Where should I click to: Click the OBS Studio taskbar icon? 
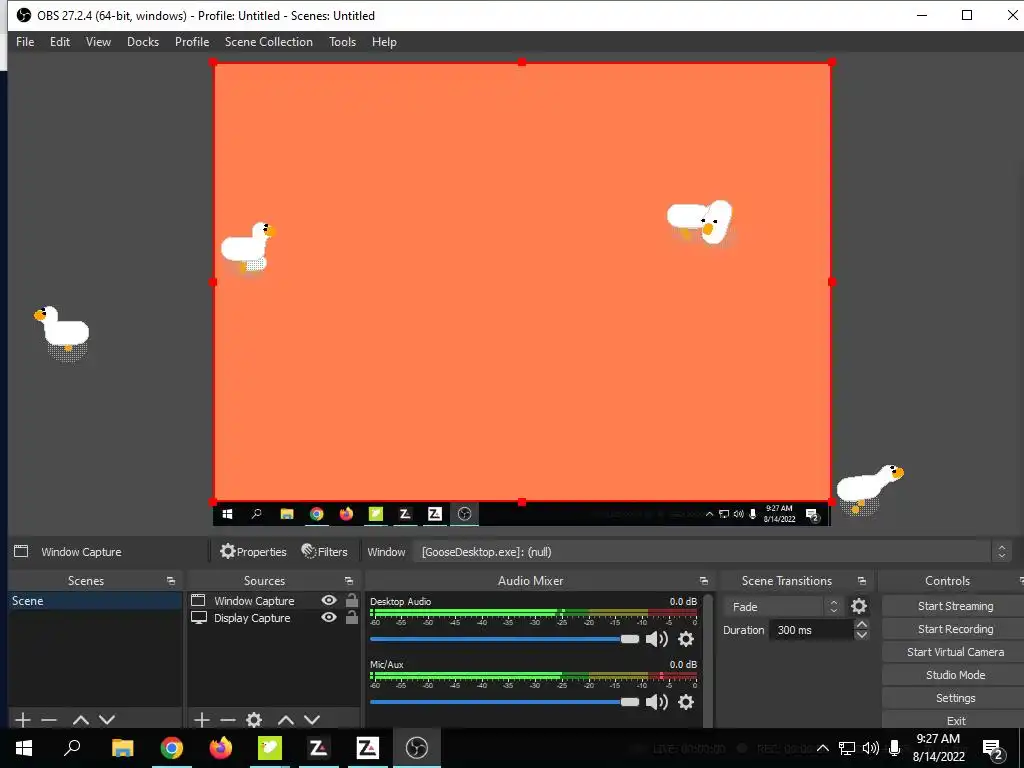click(x=417, y=748)
